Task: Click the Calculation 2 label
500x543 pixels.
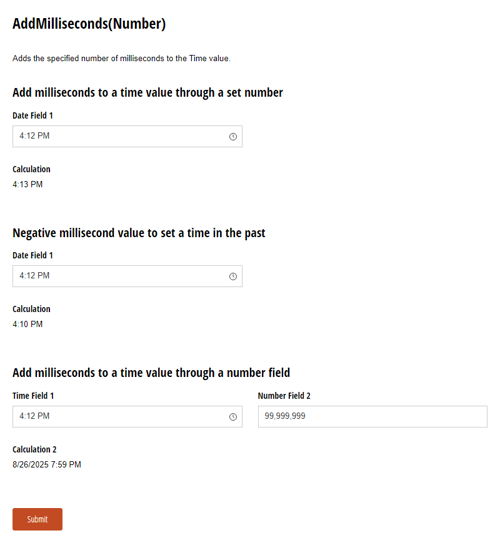Action: [34, 449]
